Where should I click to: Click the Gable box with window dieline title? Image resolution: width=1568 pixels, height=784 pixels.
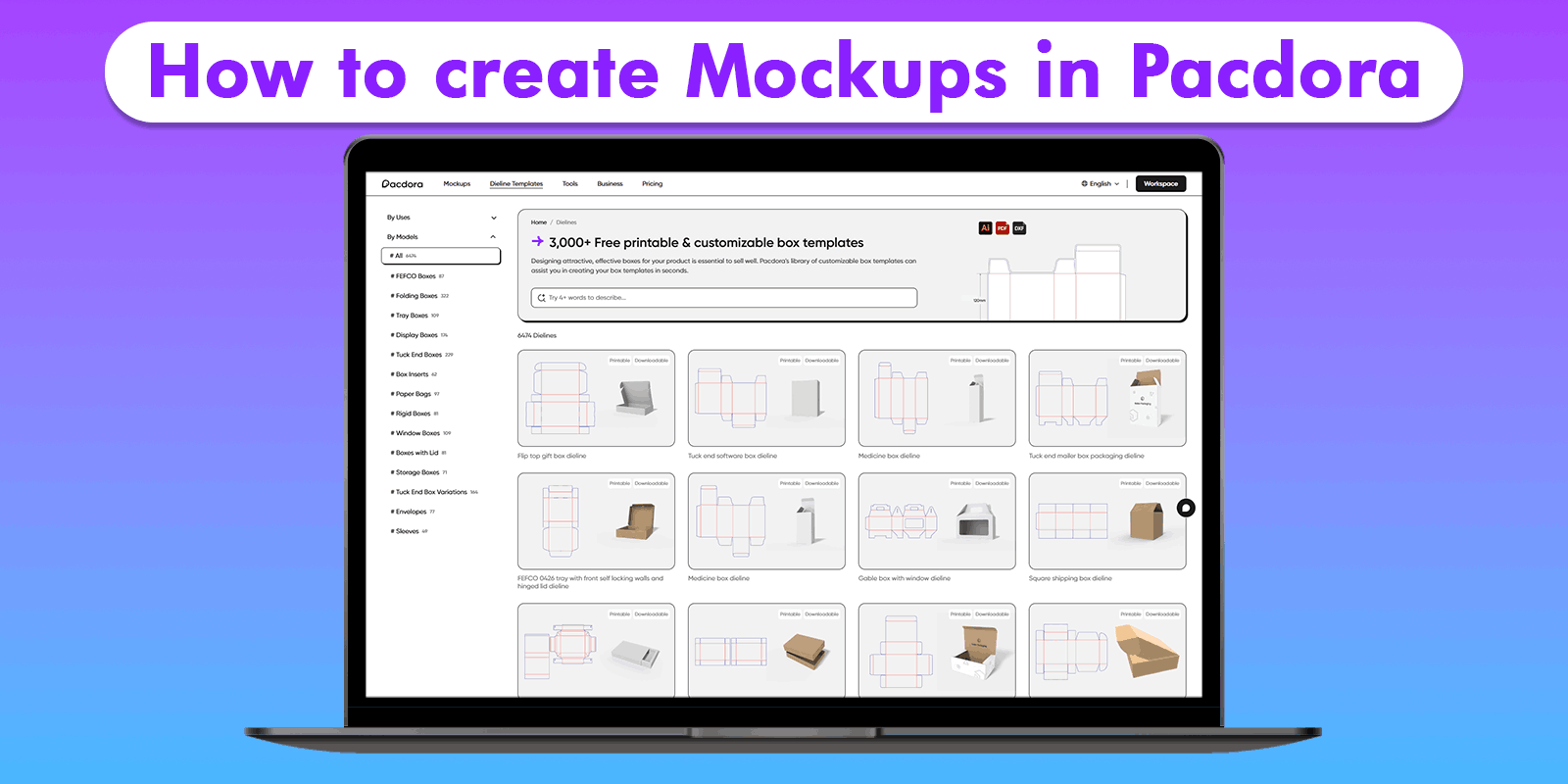905,578
